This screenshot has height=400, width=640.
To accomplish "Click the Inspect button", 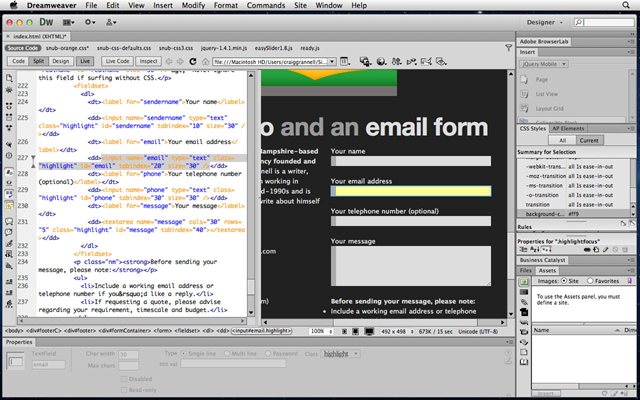I will 148,61.
